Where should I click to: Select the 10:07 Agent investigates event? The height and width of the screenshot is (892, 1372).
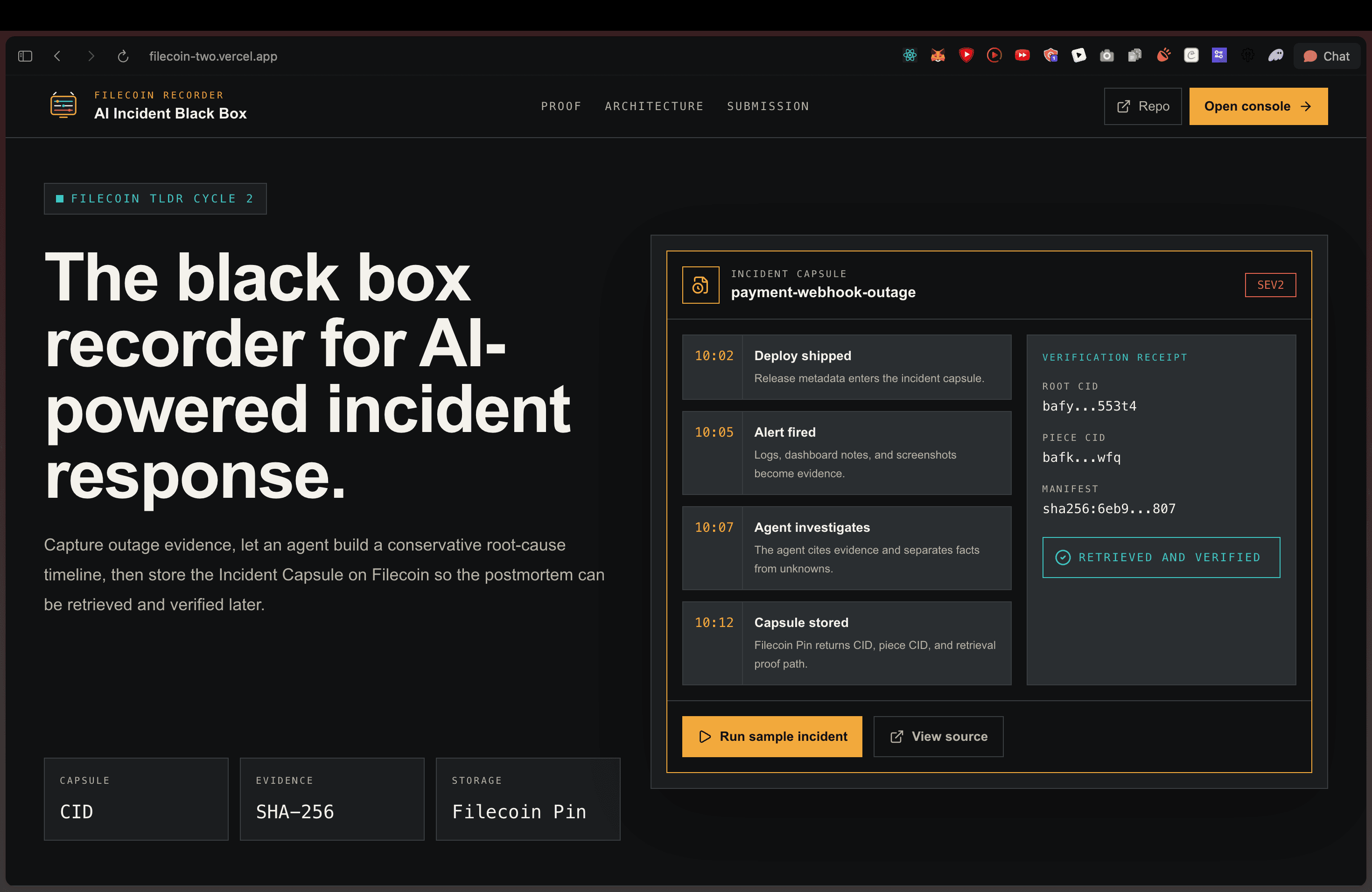pyautogui.click(x=846, y=547)
